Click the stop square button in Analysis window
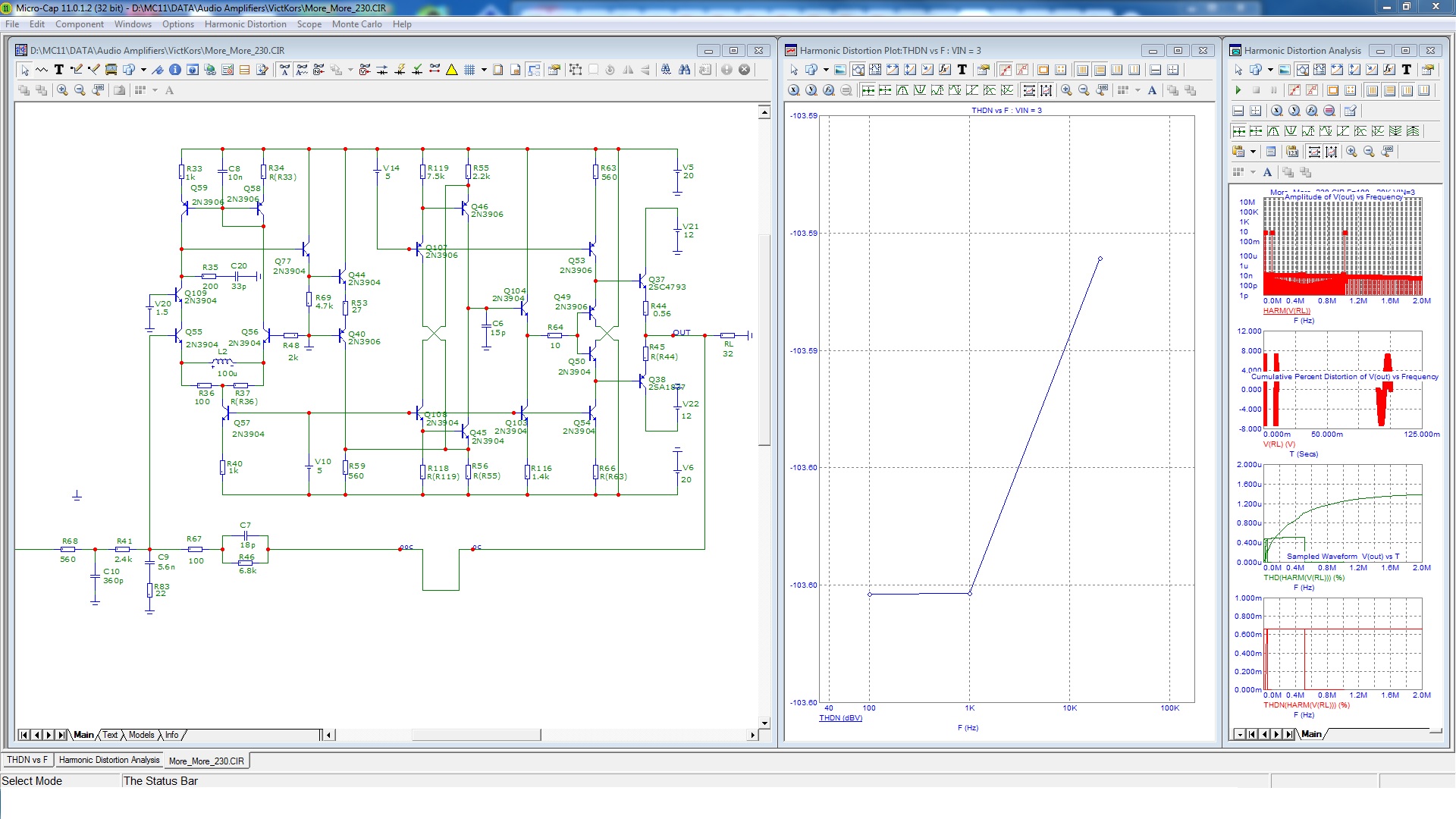 click(x=1256, y=90)
